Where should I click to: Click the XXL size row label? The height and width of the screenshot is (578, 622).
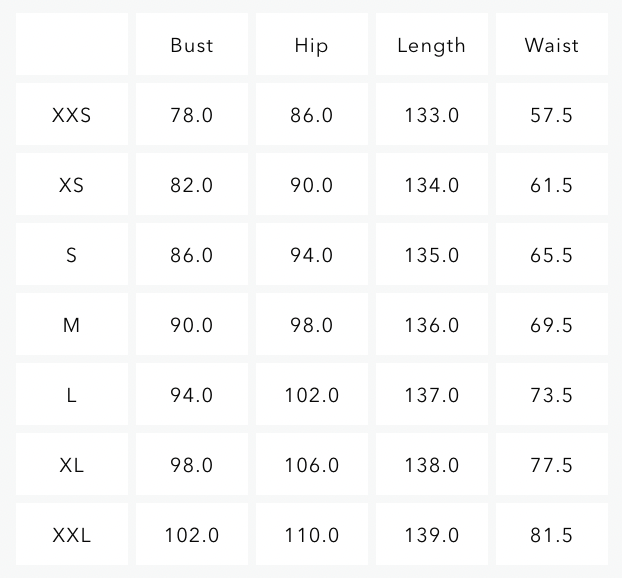(72, 535)
